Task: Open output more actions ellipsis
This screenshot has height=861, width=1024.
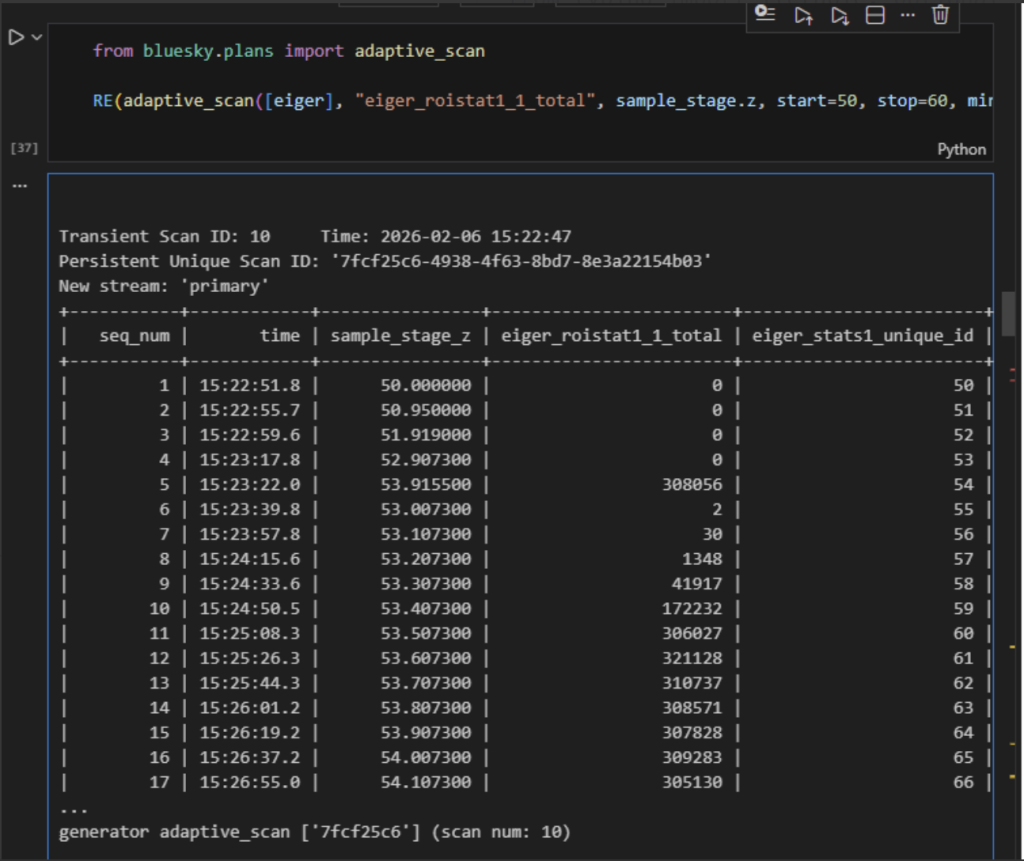Action: point(19,185)
